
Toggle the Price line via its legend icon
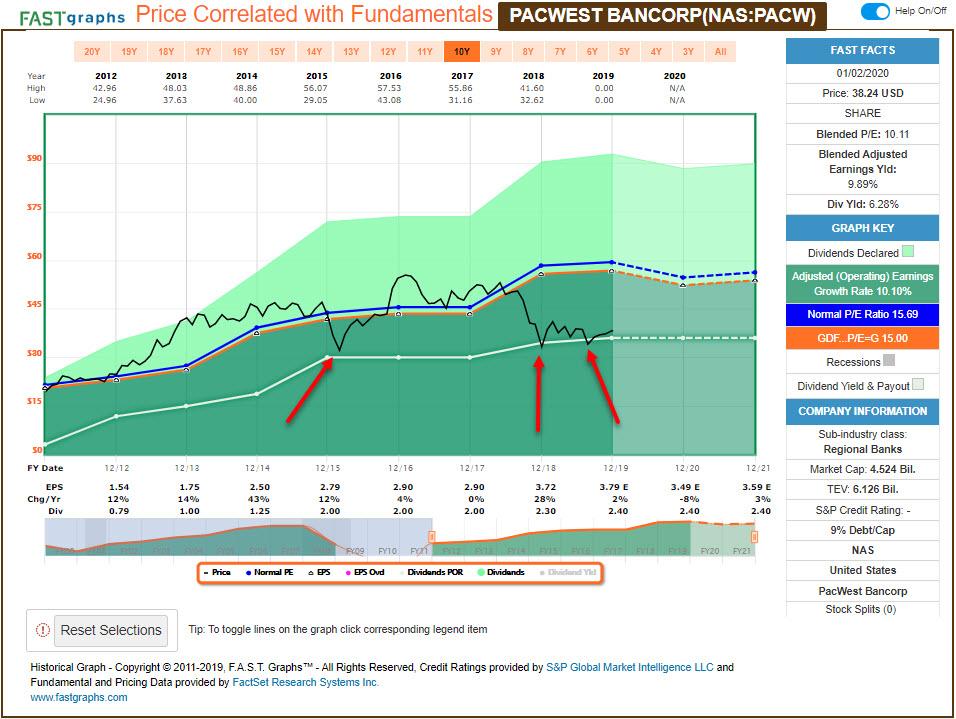(206, 572)
